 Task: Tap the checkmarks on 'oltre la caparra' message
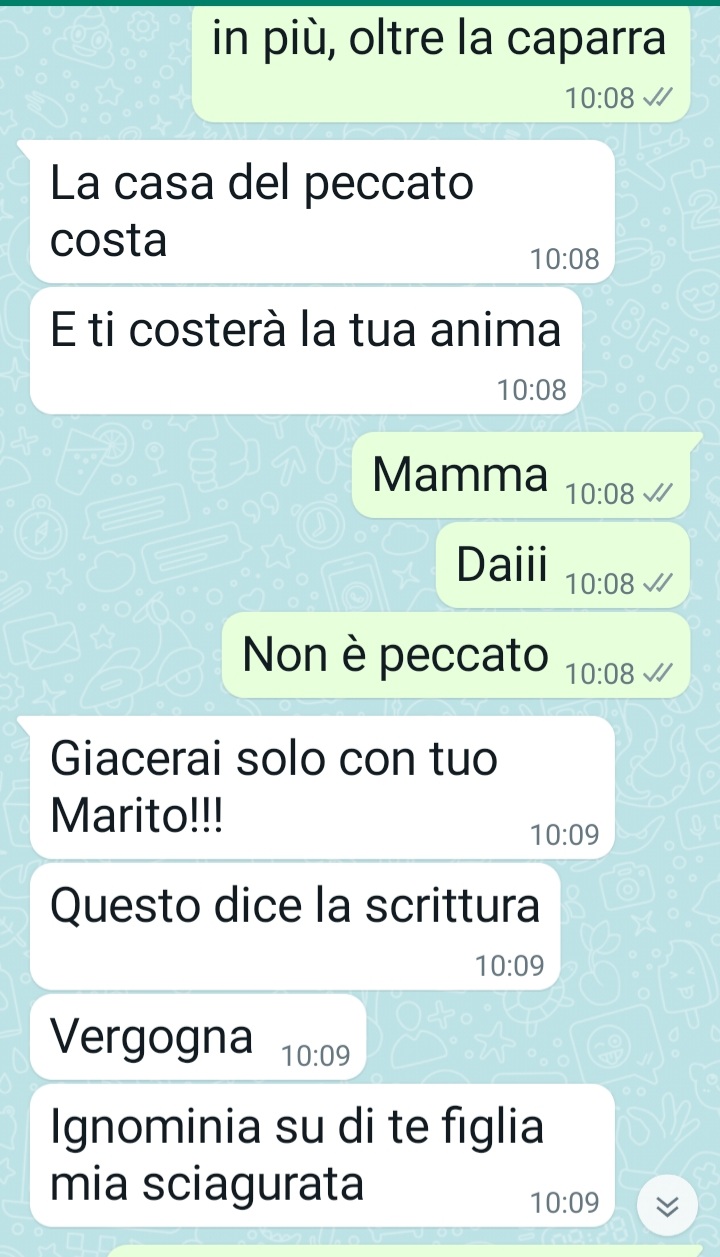[654, 98]
